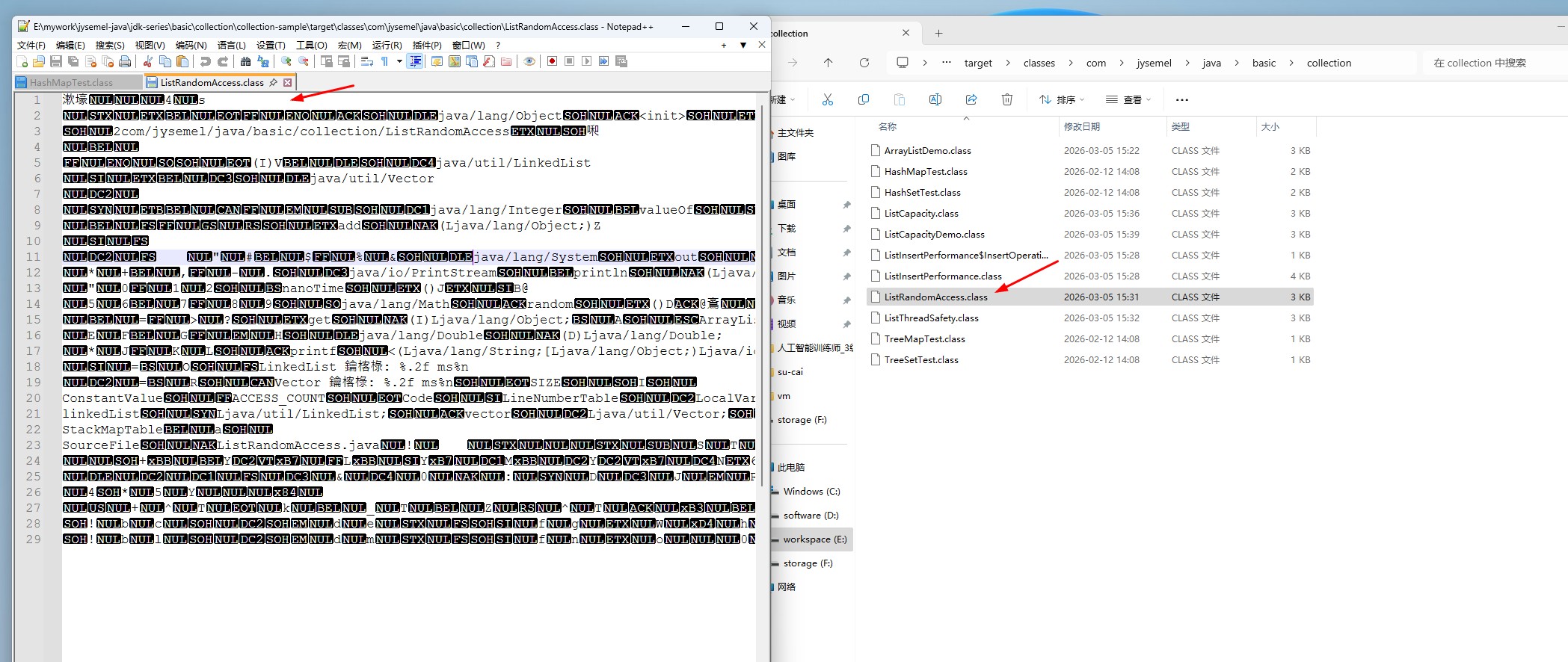The width and height of the screenshot is (1568, 662).
Task: Click the Zoom In magnifier icon
Action: (x=286, y=61)
